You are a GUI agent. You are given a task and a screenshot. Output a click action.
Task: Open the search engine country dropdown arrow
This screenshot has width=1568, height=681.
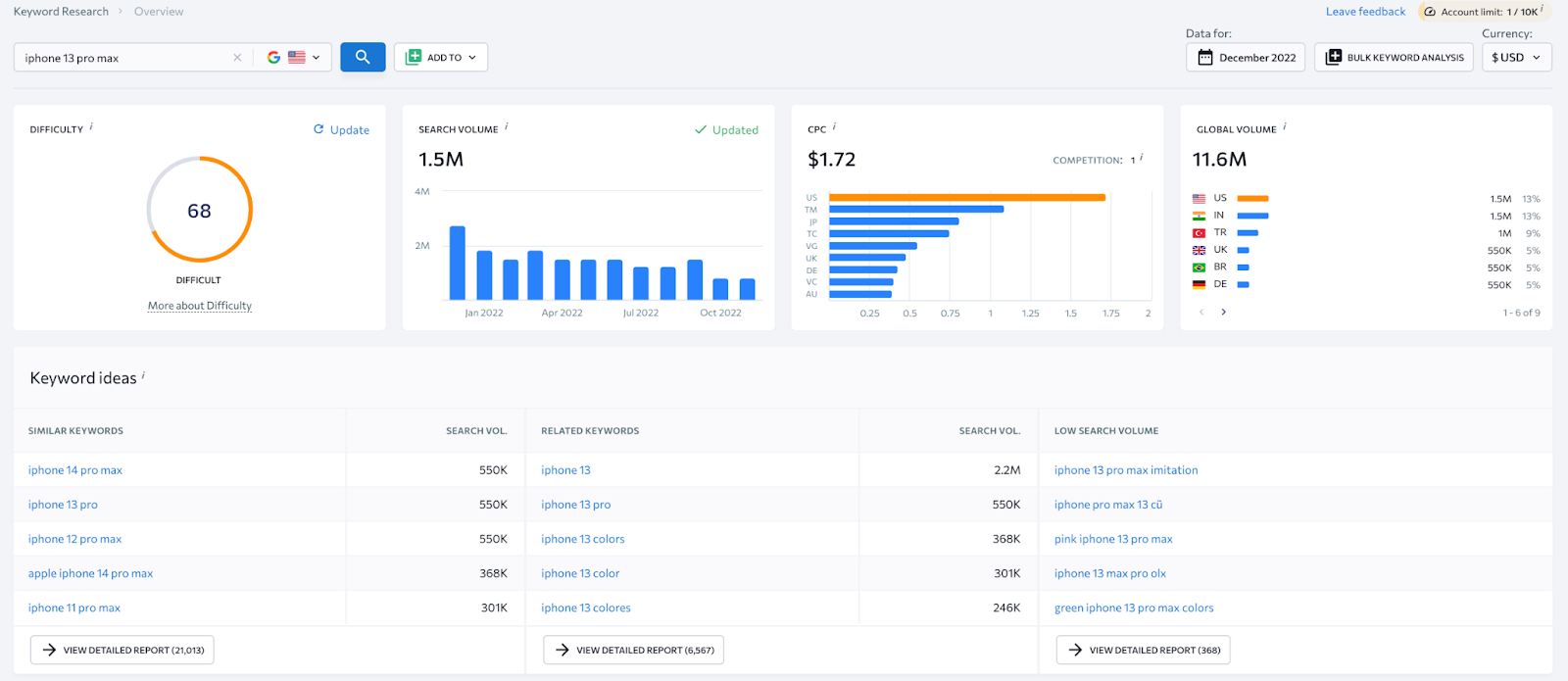[316, 58]
